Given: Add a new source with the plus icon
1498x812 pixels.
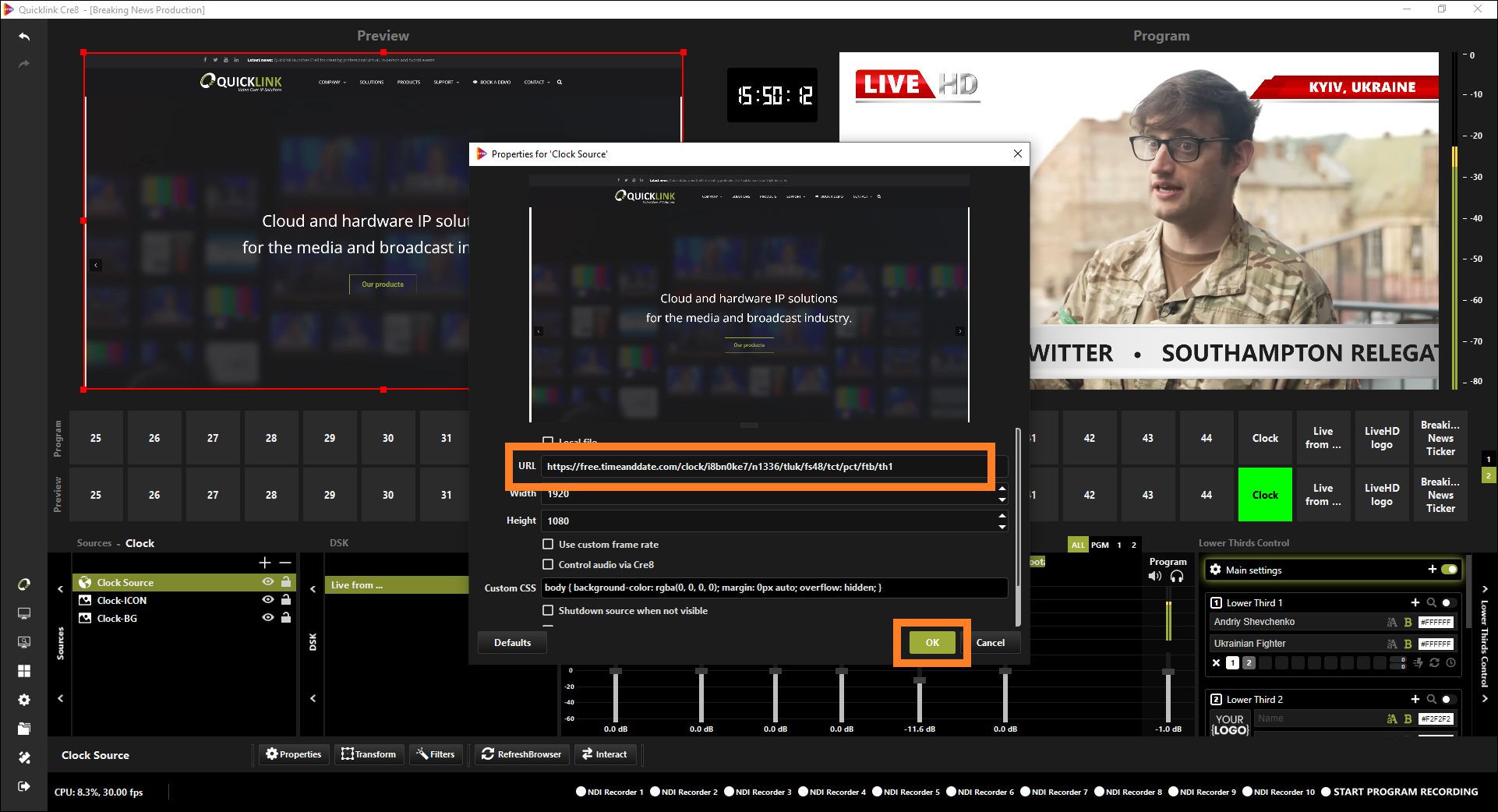Looking at the screenshot, I should [x=264, y=563].
